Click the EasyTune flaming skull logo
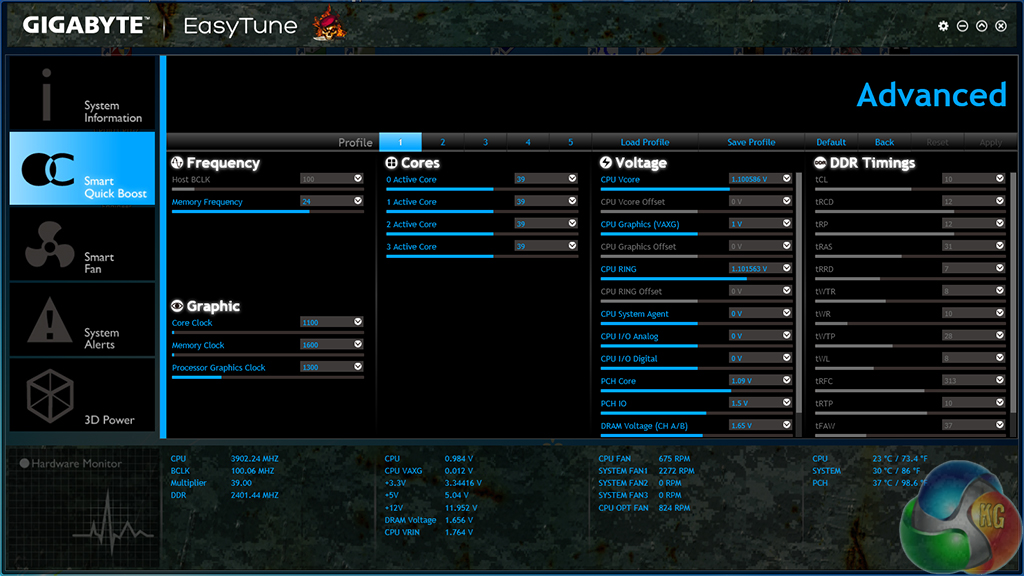 tap(328, 24)
